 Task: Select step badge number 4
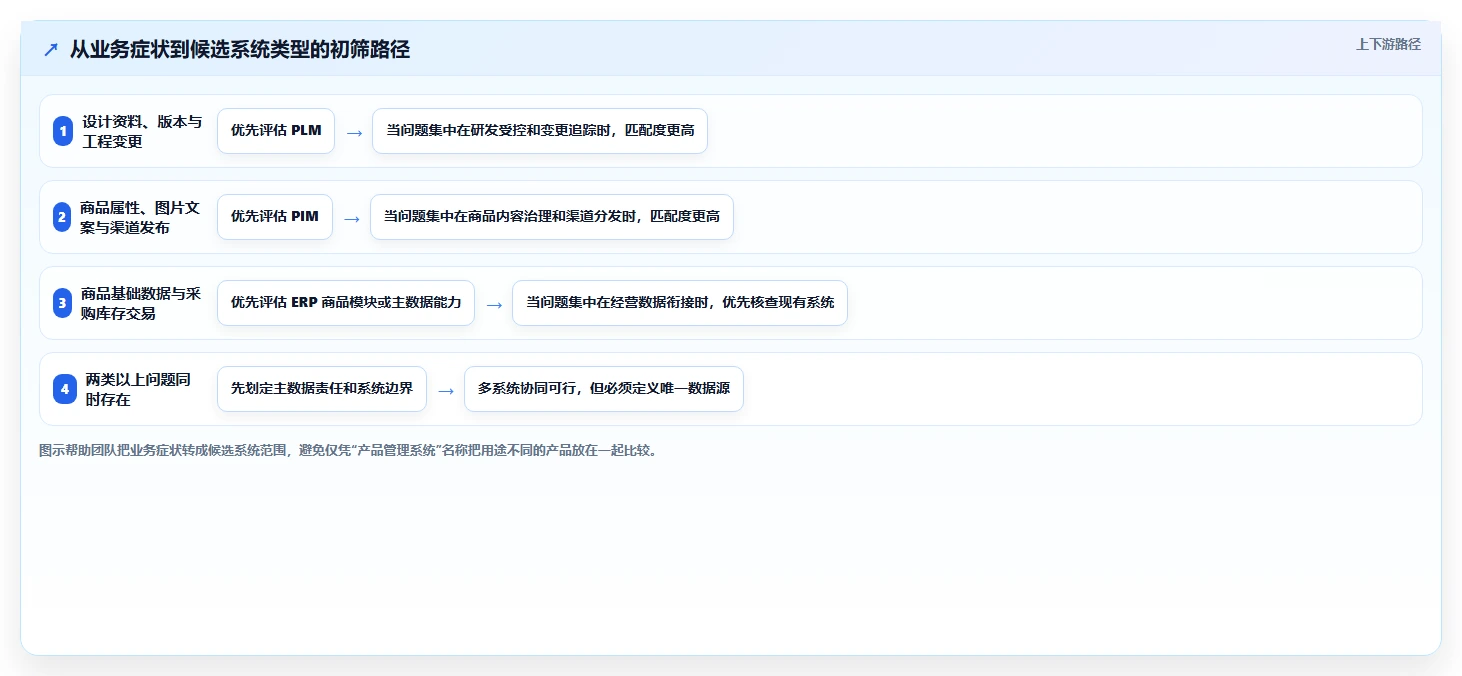point(65,389)
